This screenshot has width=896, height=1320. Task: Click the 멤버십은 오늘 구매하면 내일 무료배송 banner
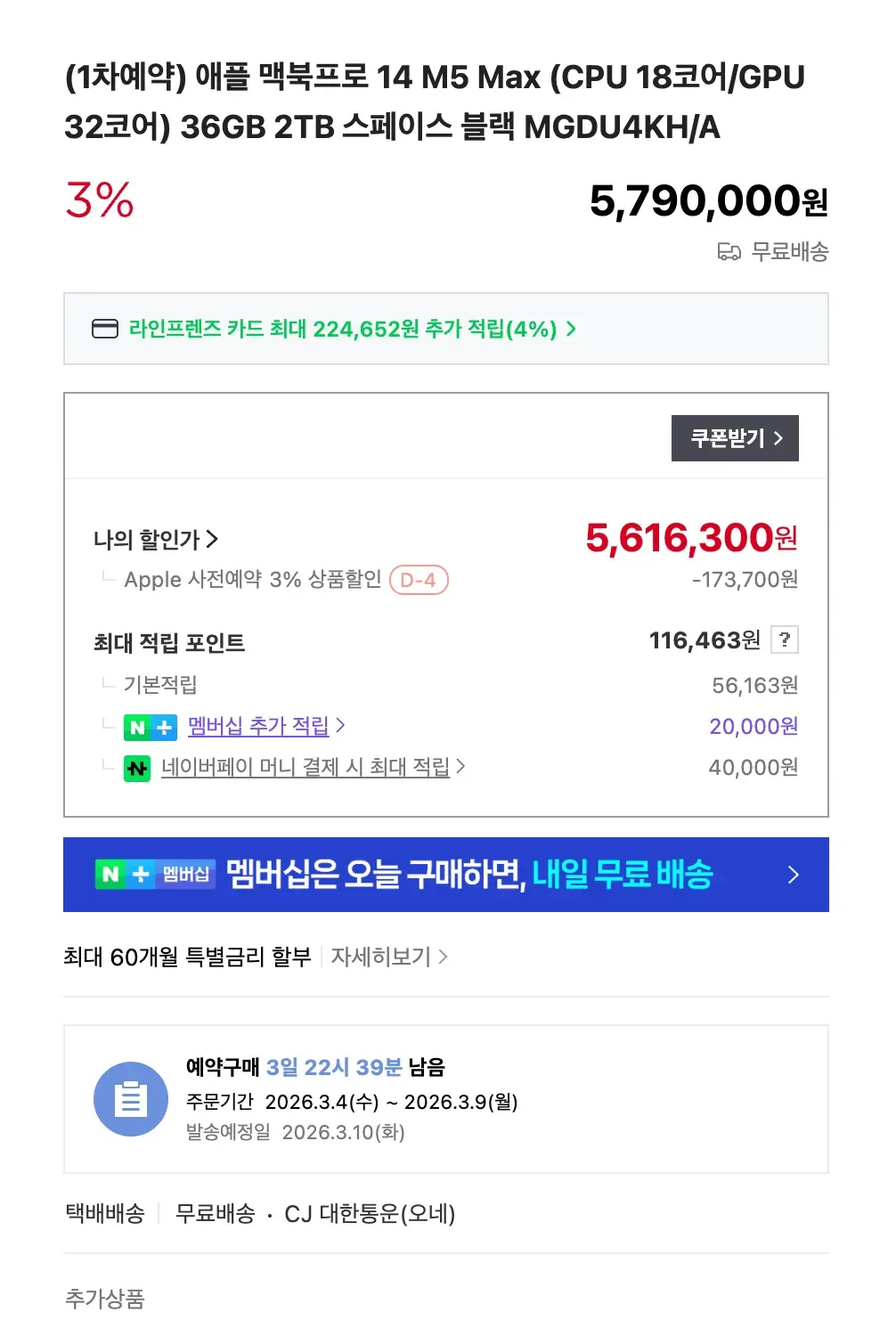pyautogui.click(x=469, y=875)
